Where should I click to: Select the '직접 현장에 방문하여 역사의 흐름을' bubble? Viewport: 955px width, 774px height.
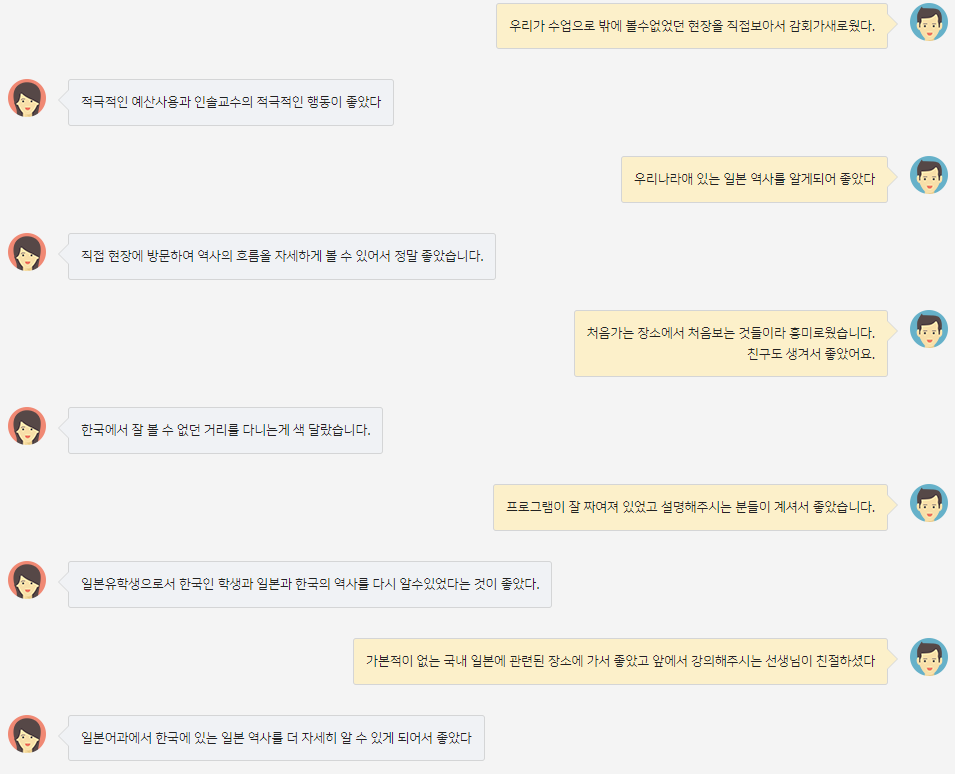[282, 256]
